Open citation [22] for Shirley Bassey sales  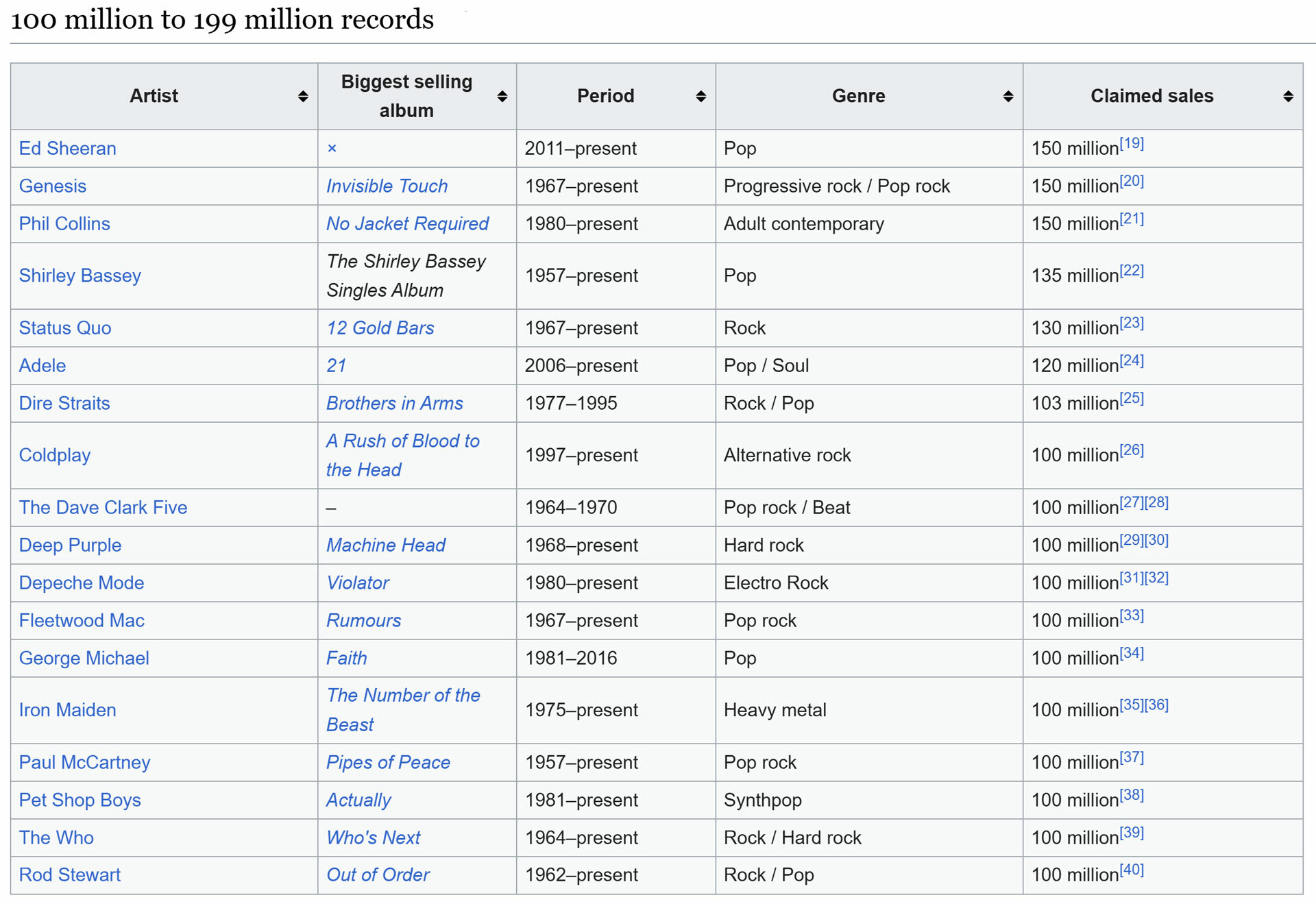1132,271
